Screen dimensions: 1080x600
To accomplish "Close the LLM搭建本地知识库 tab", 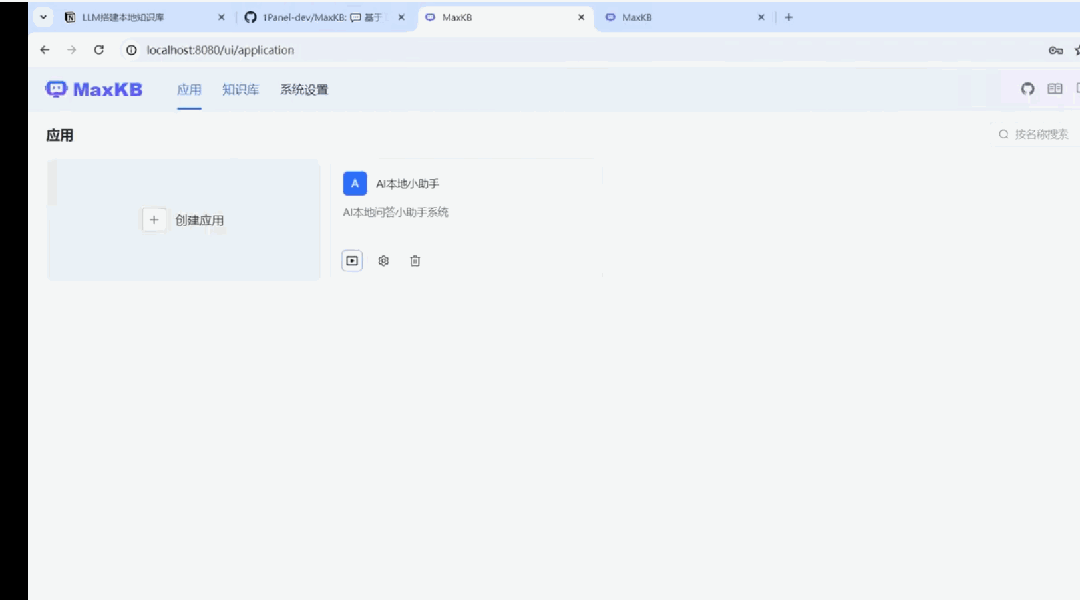I will point(221,17).
